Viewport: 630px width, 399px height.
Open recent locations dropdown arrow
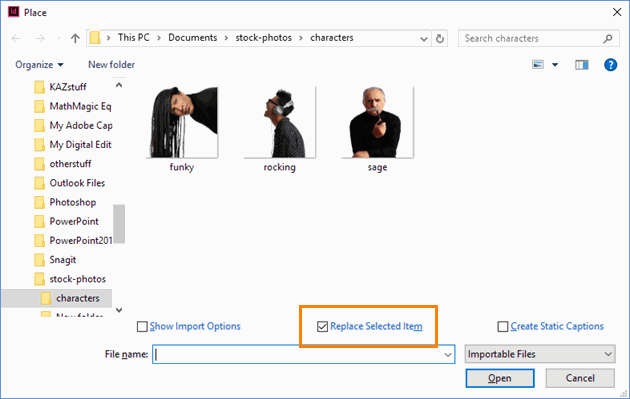[x=59, y=39]
